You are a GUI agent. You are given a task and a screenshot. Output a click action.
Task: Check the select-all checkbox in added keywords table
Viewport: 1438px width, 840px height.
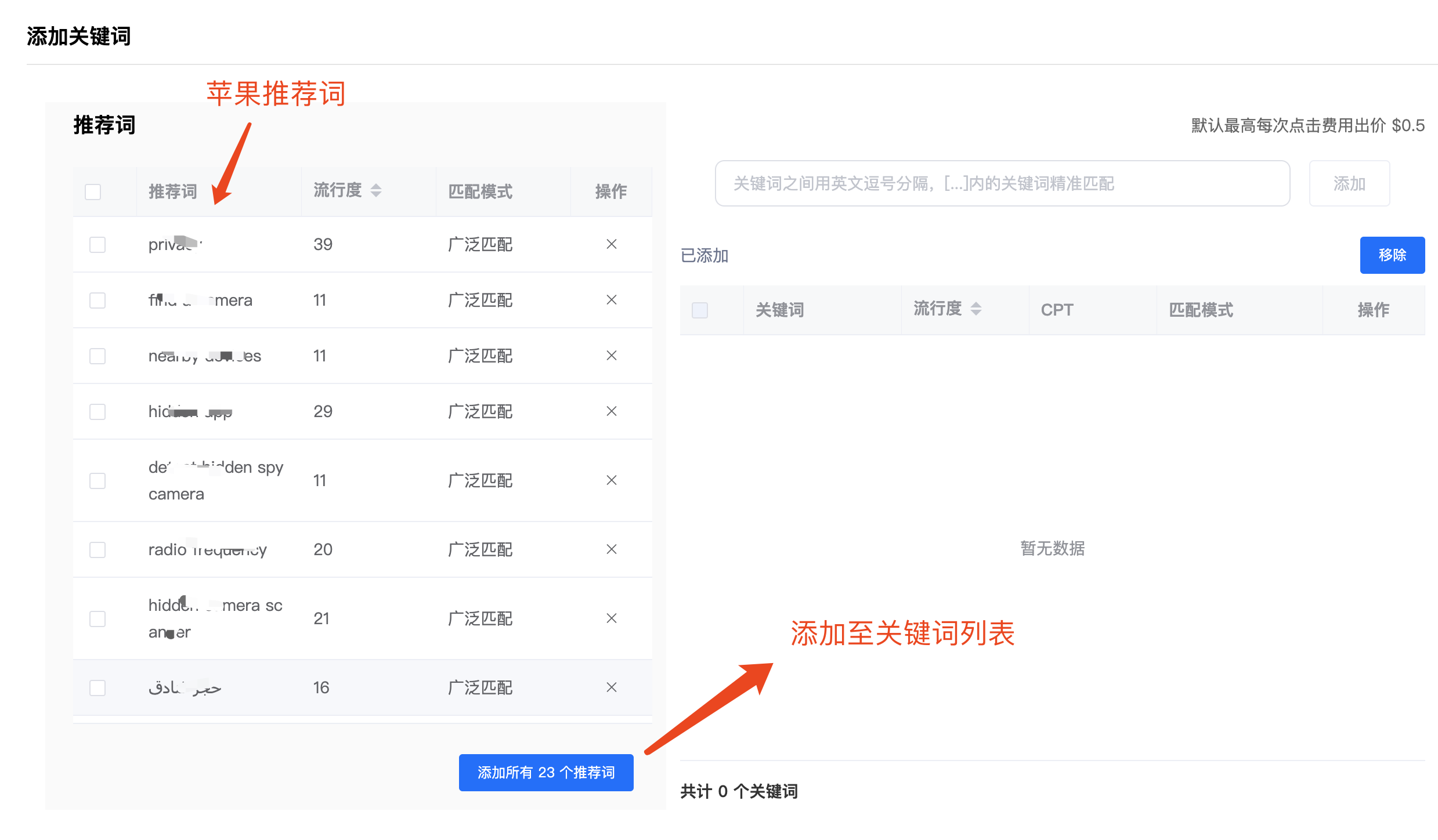pos(700,310)
